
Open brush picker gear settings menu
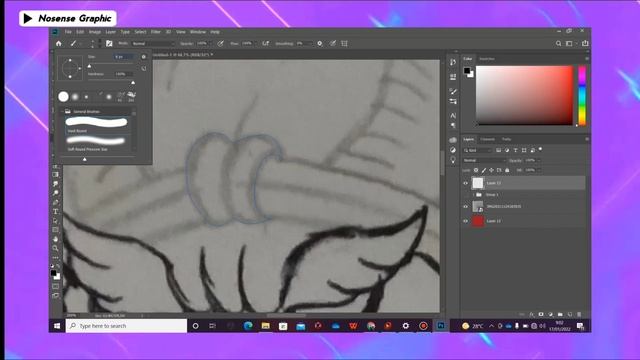pyautogui.click(x=144, y=57)
